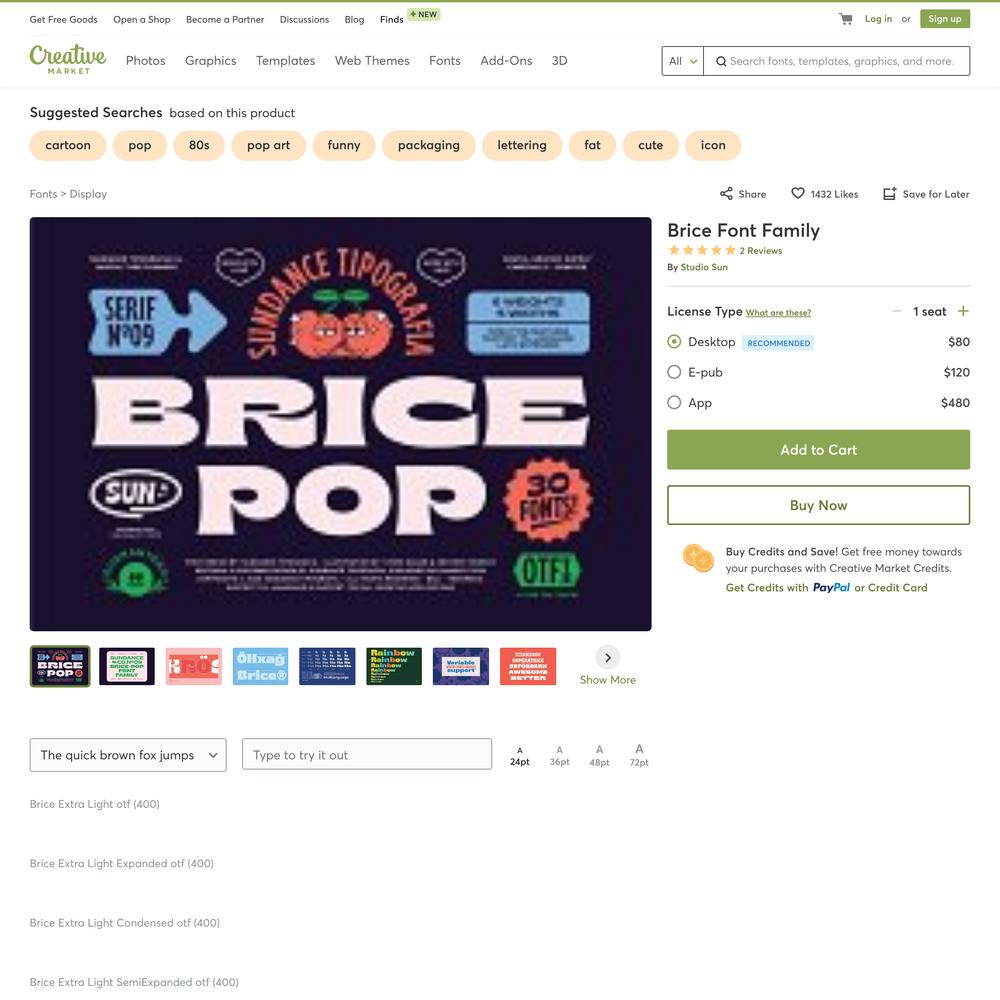
Task: Expand the quick brown fox sample dropdown
Action: tap(128, 755)
